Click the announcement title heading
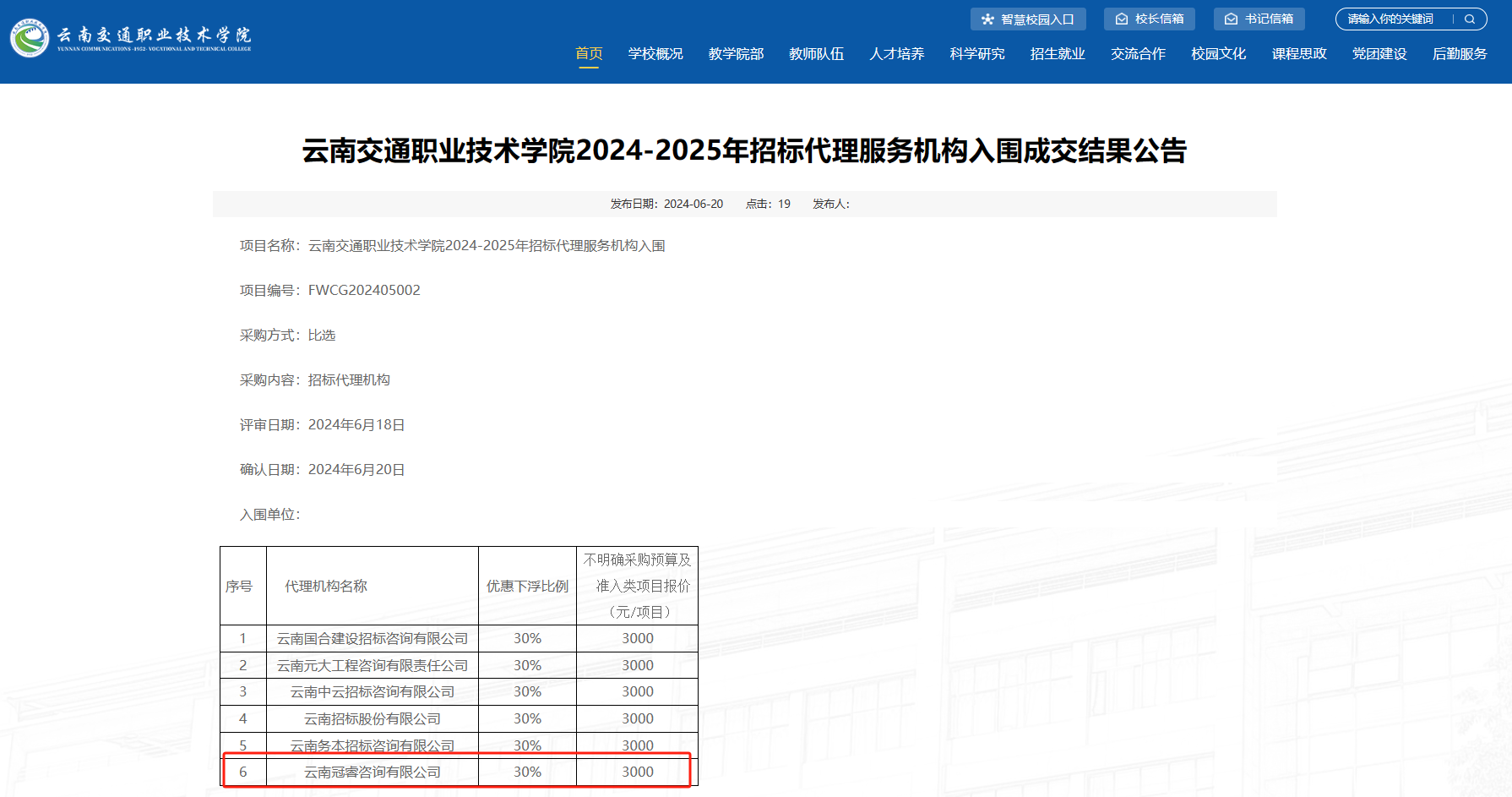1512x797 pixels. tap(744, 150)
